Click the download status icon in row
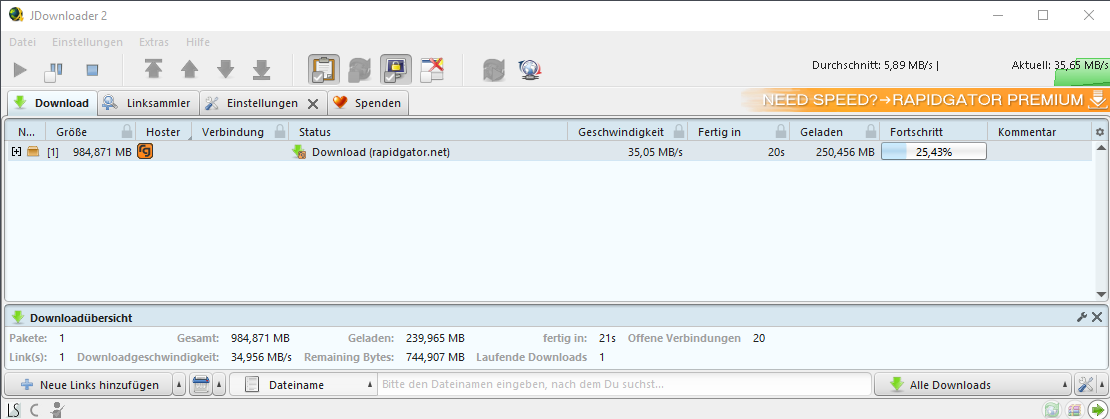Image resolution: width=1110 pixels, height=419 pixels. coord(299,151)
